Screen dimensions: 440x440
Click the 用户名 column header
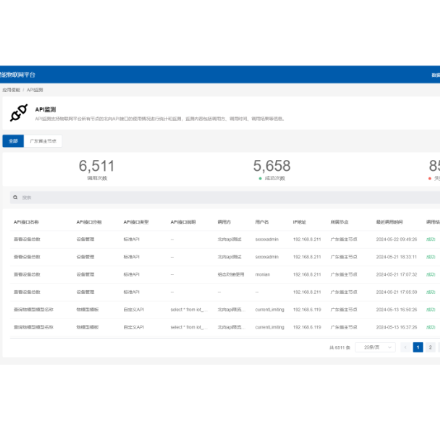click(262, 222)
